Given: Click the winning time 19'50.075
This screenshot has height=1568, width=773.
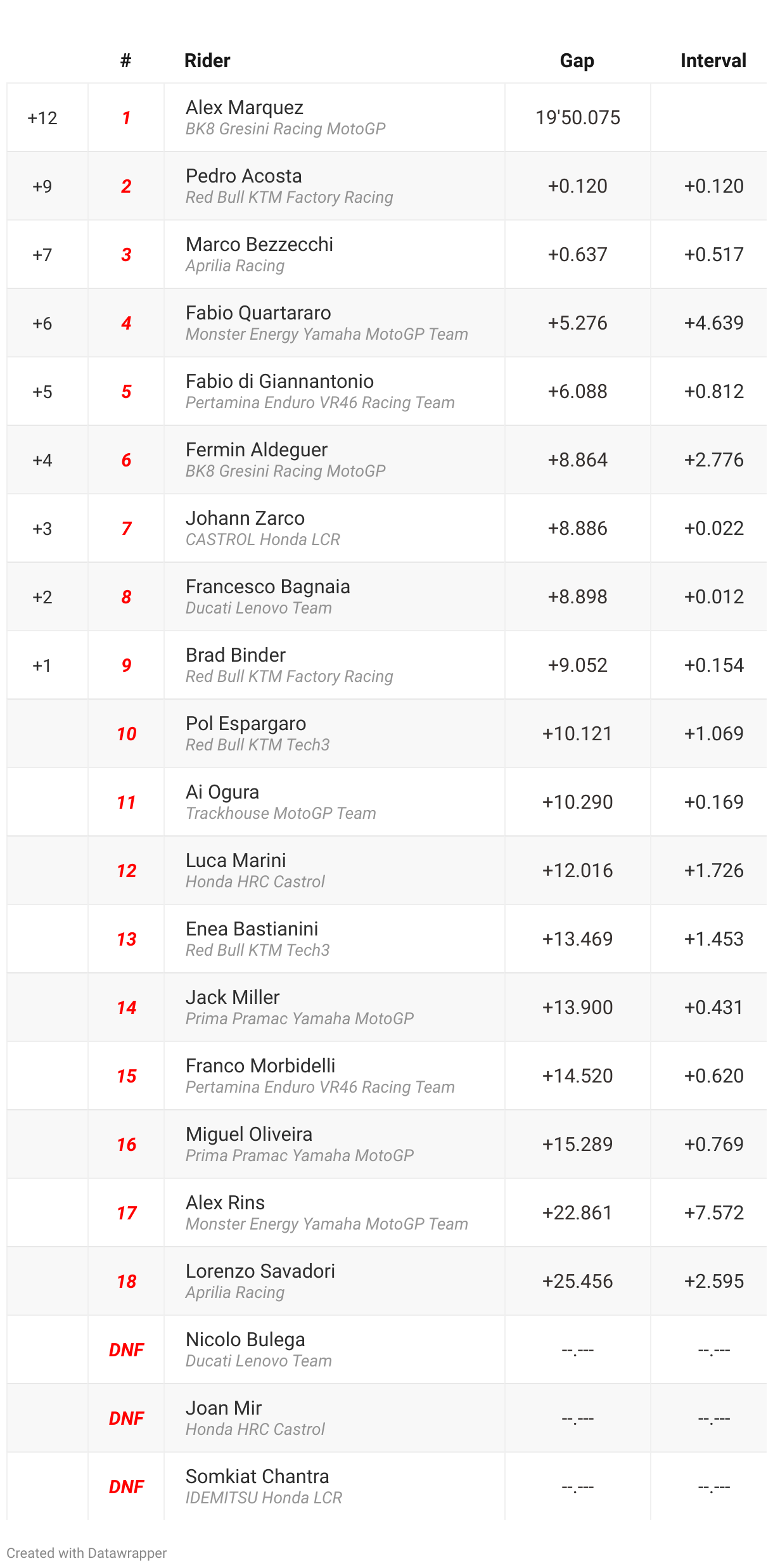Looking at the screenshot, I should tap(578, 117).
